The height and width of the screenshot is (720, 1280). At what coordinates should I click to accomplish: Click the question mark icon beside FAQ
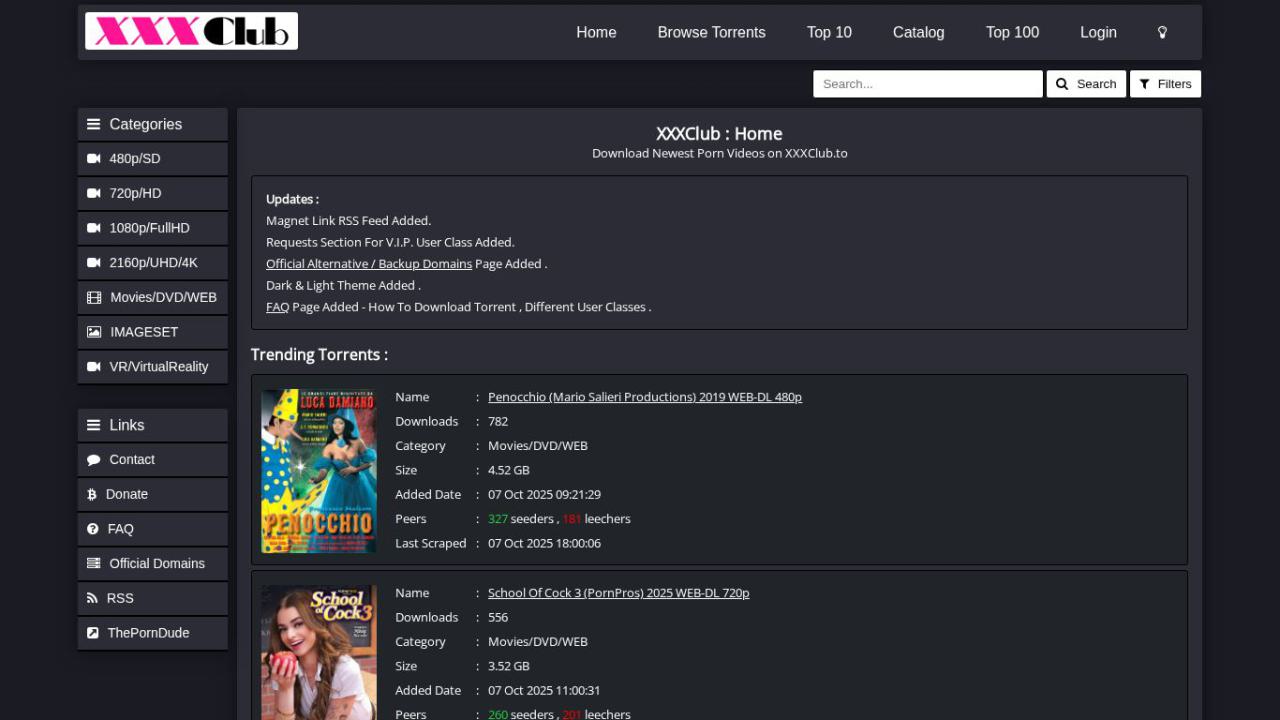[x=93, y=529]
